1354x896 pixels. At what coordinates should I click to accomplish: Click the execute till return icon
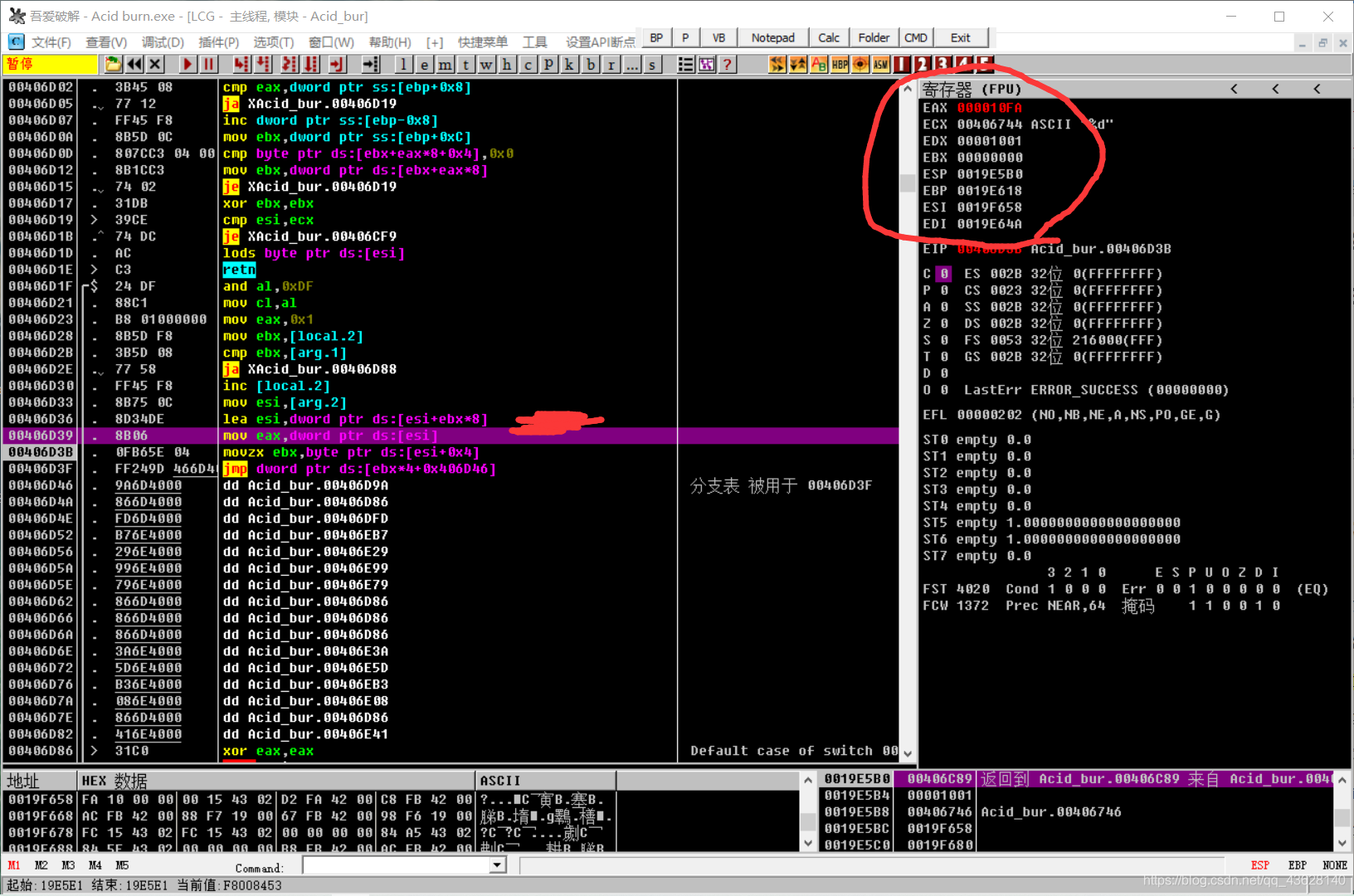[x=337, y=64]
